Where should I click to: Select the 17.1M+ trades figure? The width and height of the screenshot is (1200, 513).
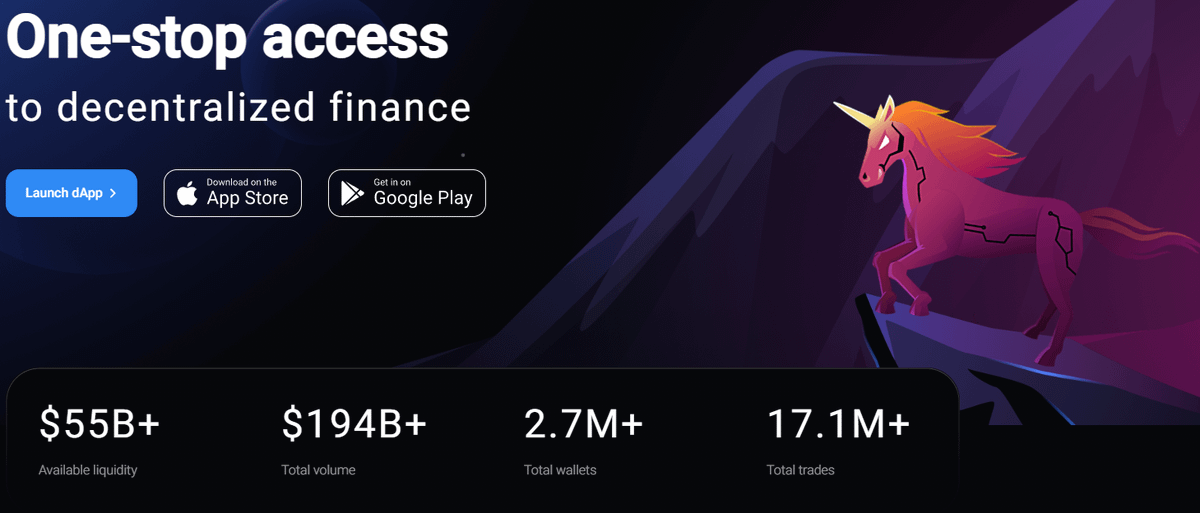click(838, 424)
